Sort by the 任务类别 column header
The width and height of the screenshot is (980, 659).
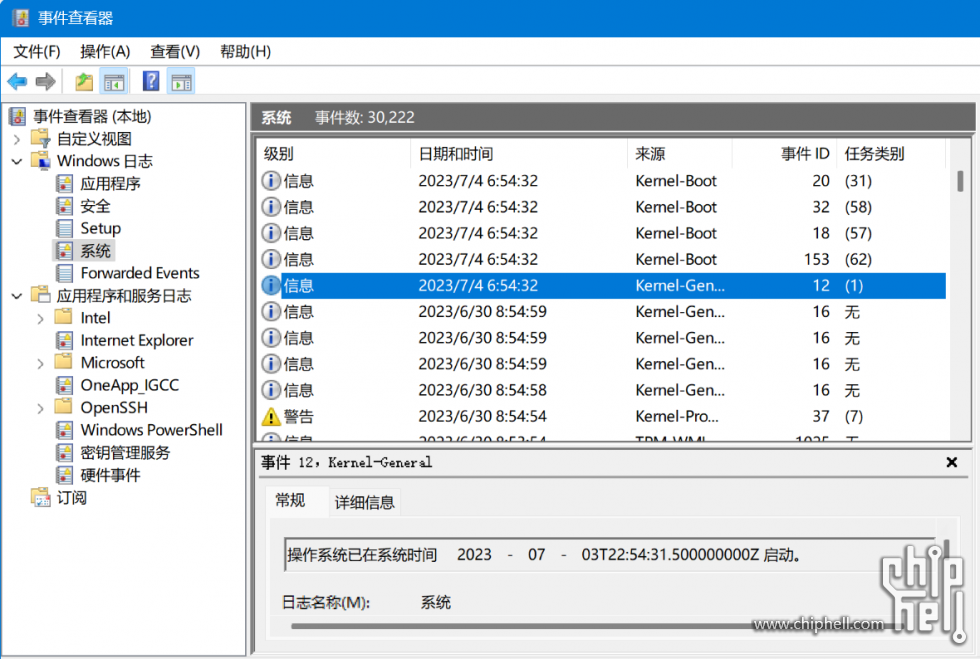pos(891,154)
